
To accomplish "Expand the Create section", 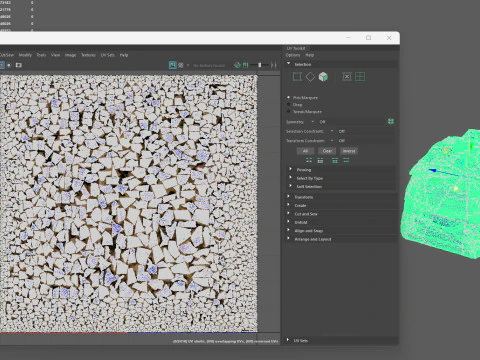I will [x=341, y=205].
